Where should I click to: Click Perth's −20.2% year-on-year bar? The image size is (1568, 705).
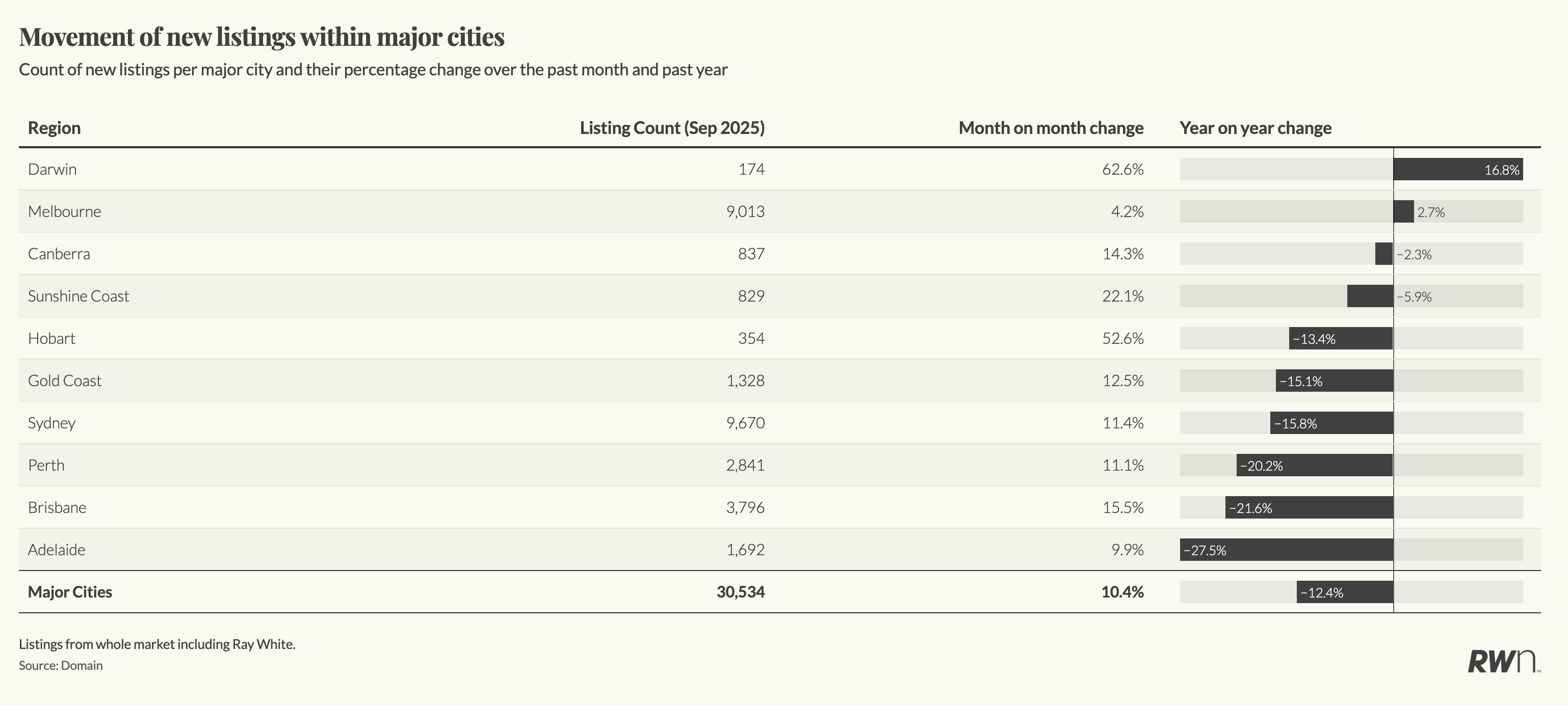pos(1314,466)
